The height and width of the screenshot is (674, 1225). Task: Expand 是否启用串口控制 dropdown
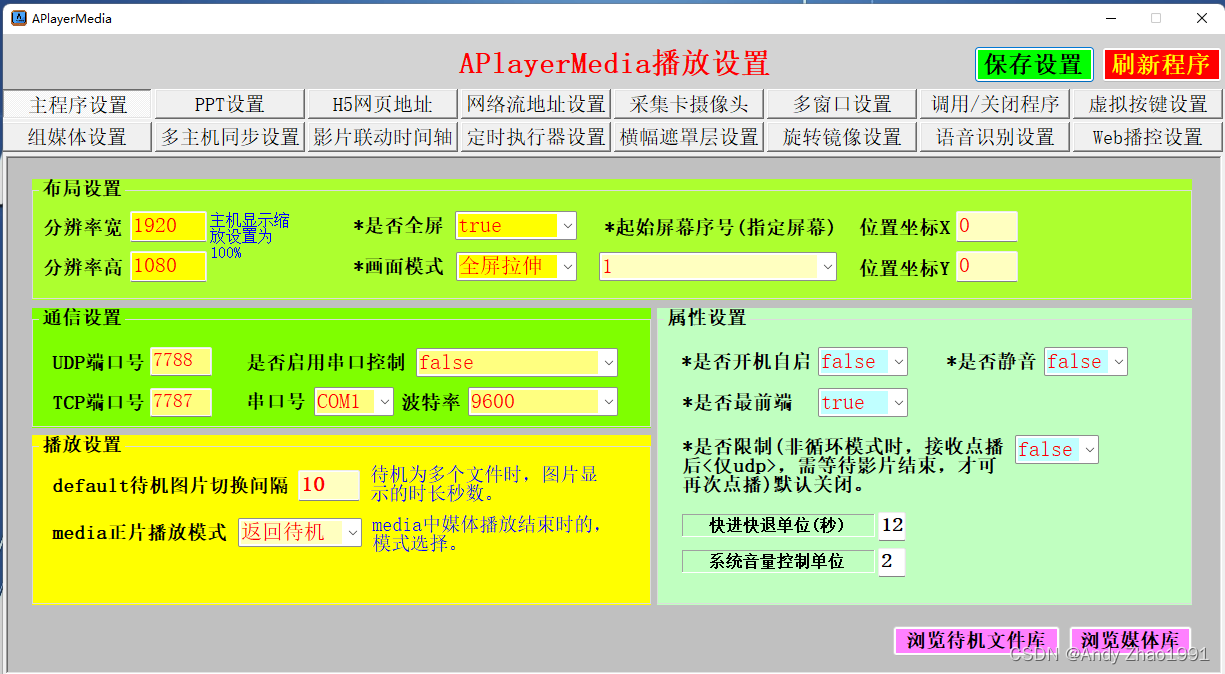point(517,362)
